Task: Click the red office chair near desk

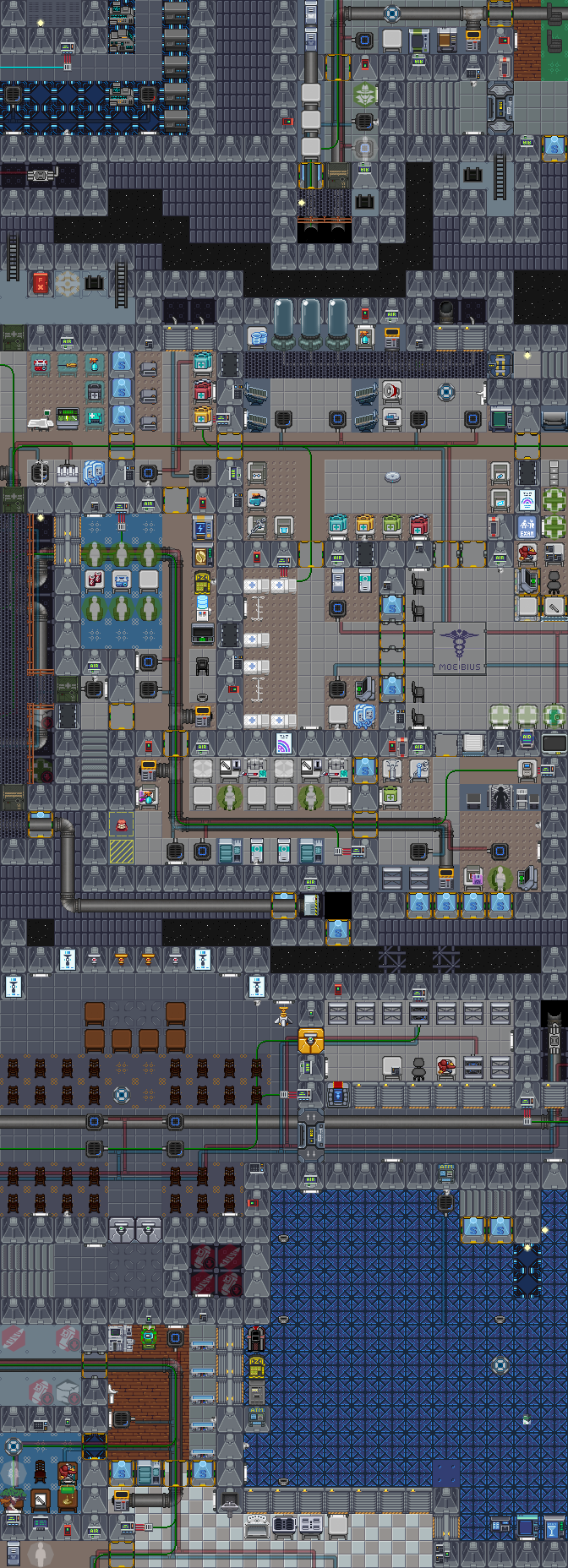Action: tap(446, 1067)
